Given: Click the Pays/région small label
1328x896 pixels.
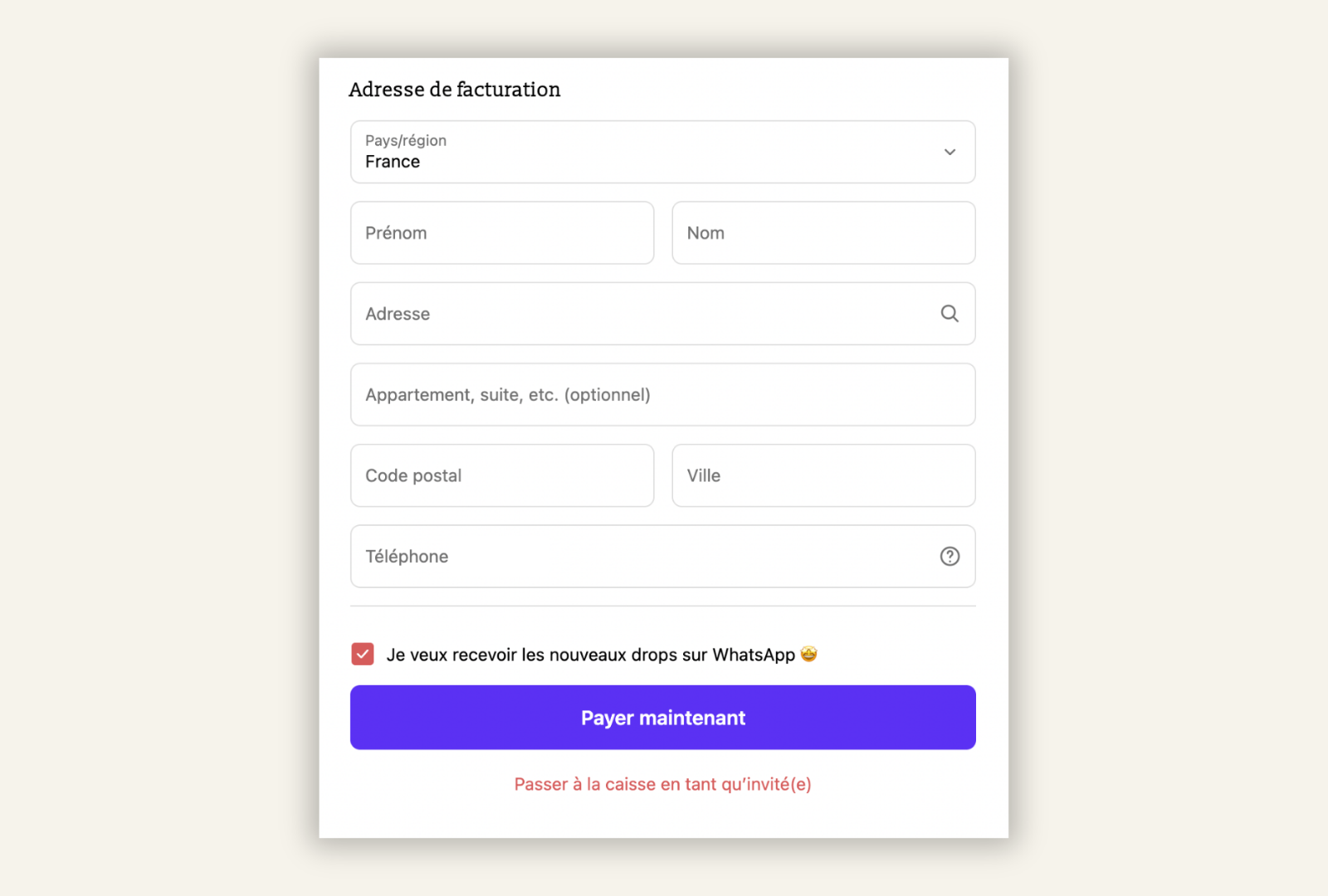Looking at the screenshot, I should pos(406,140).
